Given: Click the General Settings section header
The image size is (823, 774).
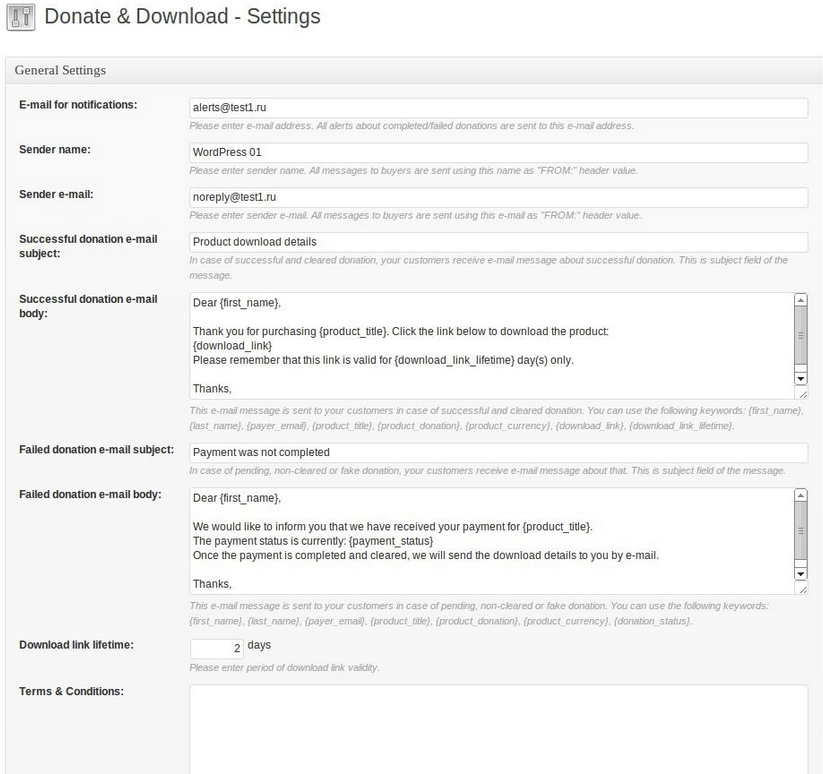Looking at the screenshot, I should (414, 70).
